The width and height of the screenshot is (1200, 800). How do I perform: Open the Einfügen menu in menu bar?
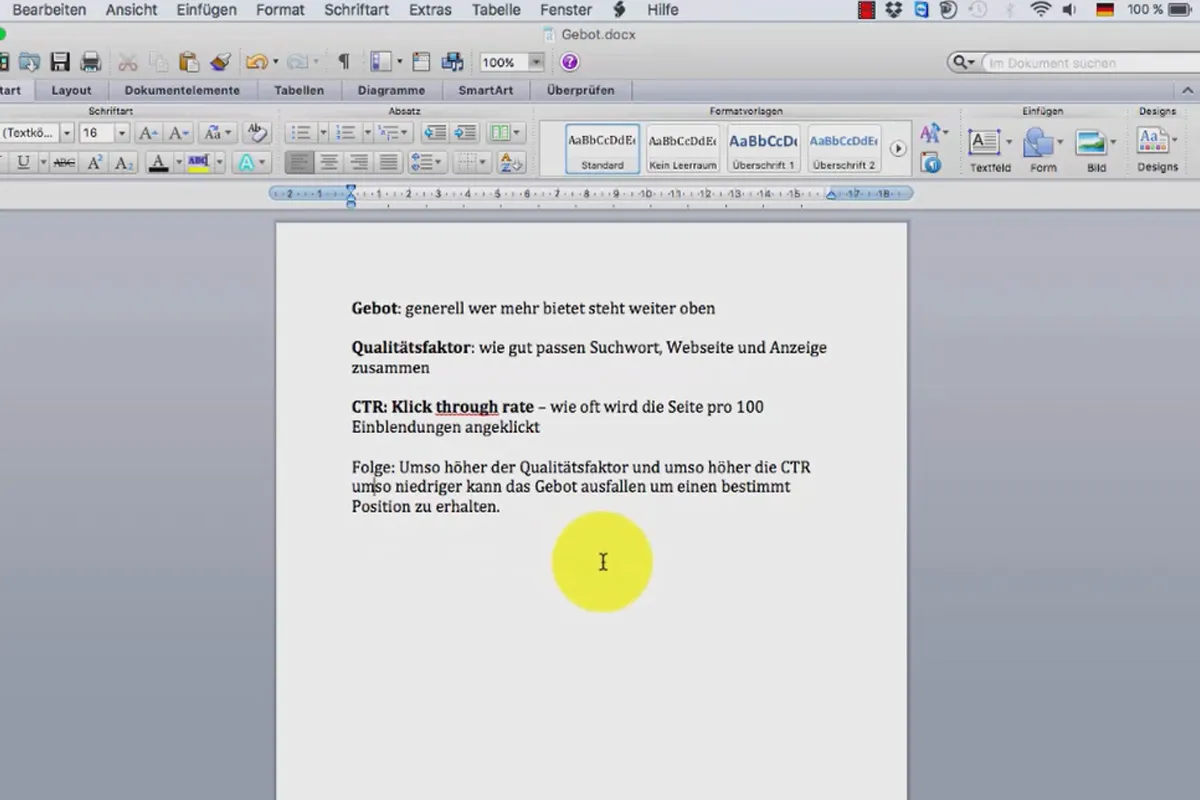pos(206,10)
